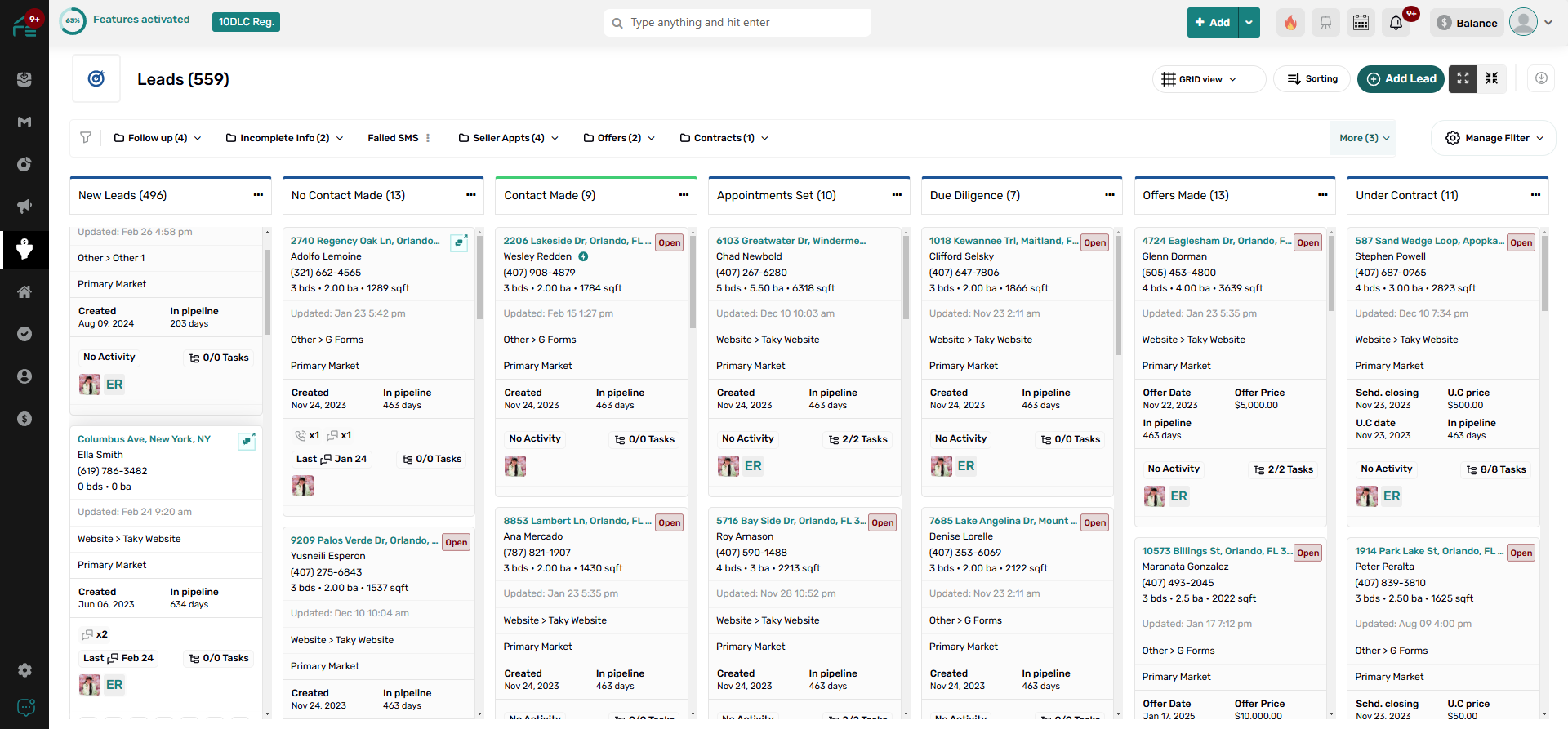Open the New Leads column options menu
Viewport: 1568px width, 729px height.
tap(258, 195)
